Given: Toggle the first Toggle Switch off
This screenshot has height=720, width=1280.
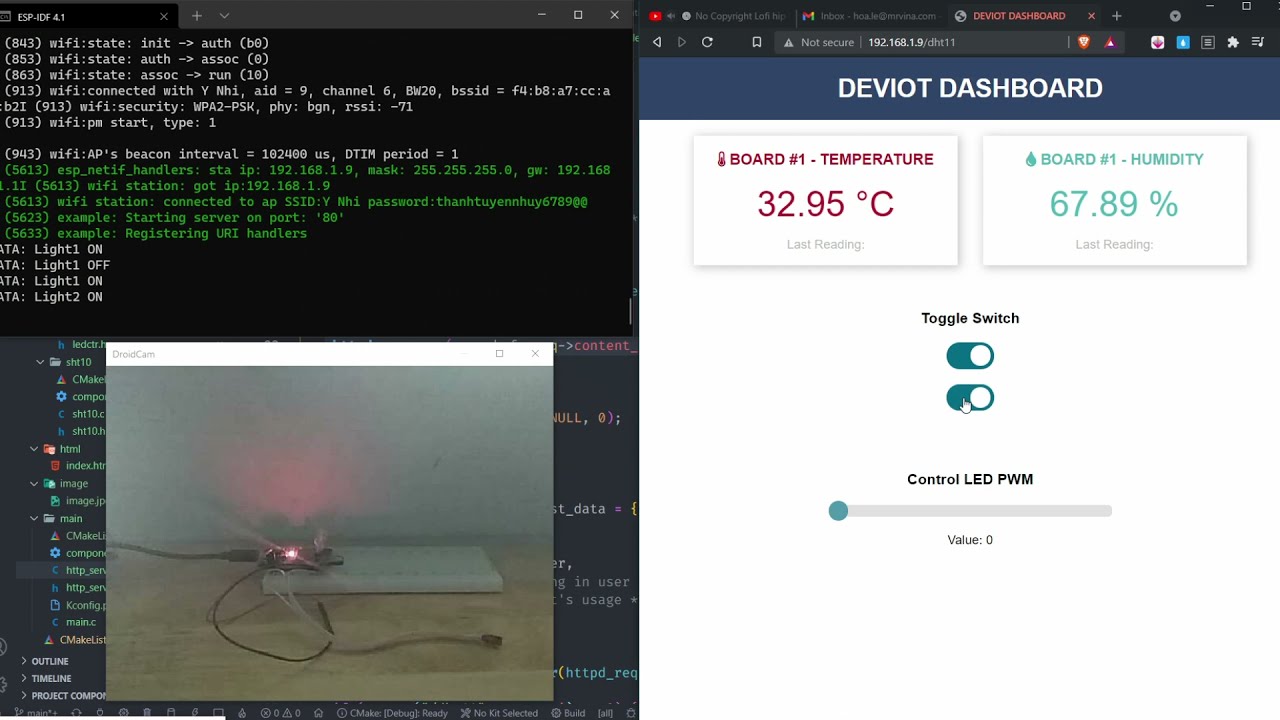Looking at the screenshot, I should [x=970, y=356].
